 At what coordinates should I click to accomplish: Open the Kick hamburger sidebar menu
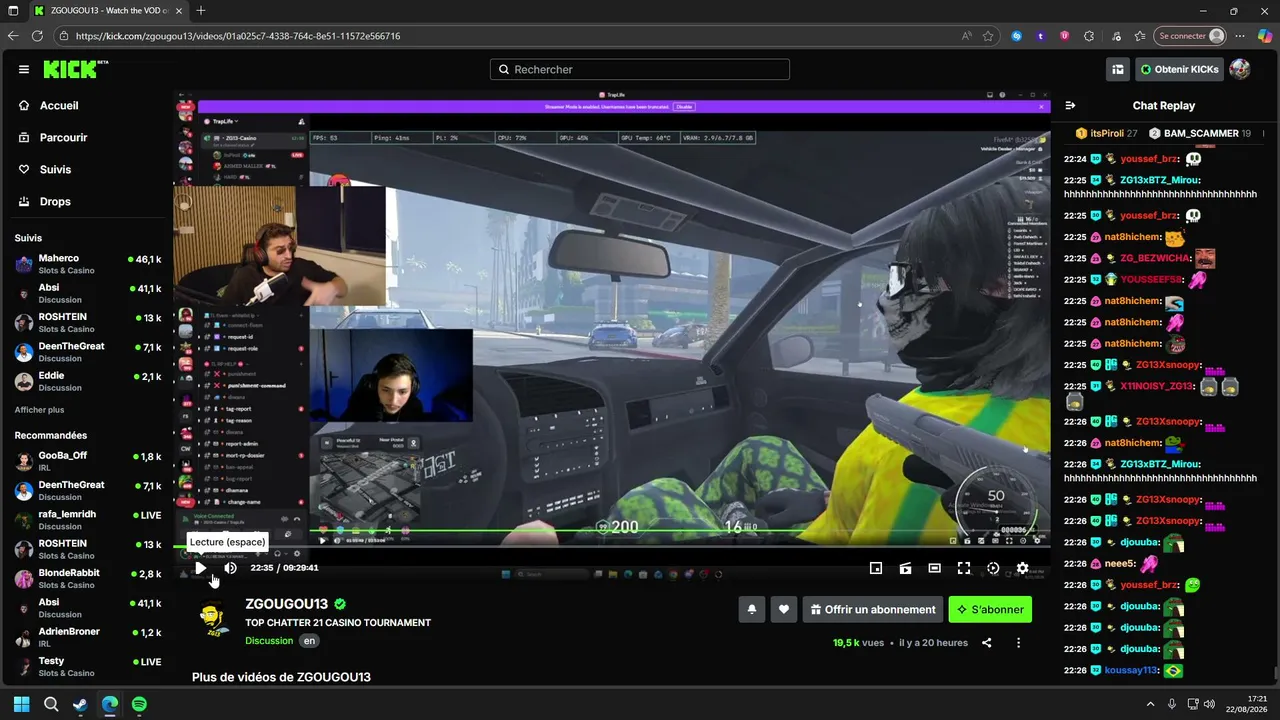pyautogui.click(x=24, y=69)
